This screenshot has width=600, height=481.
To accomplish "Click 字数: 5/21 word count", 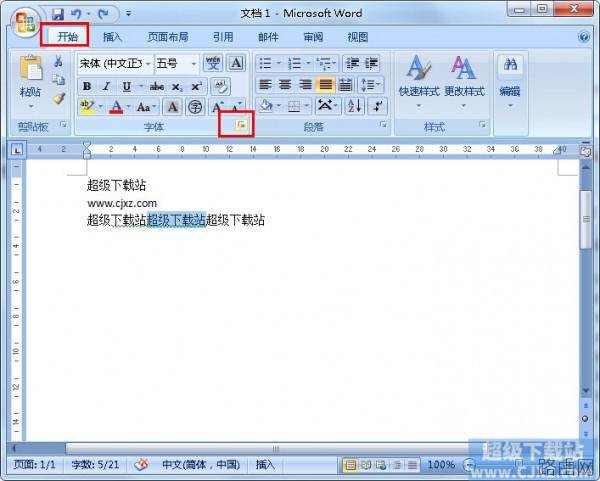I will coord(95,465).
